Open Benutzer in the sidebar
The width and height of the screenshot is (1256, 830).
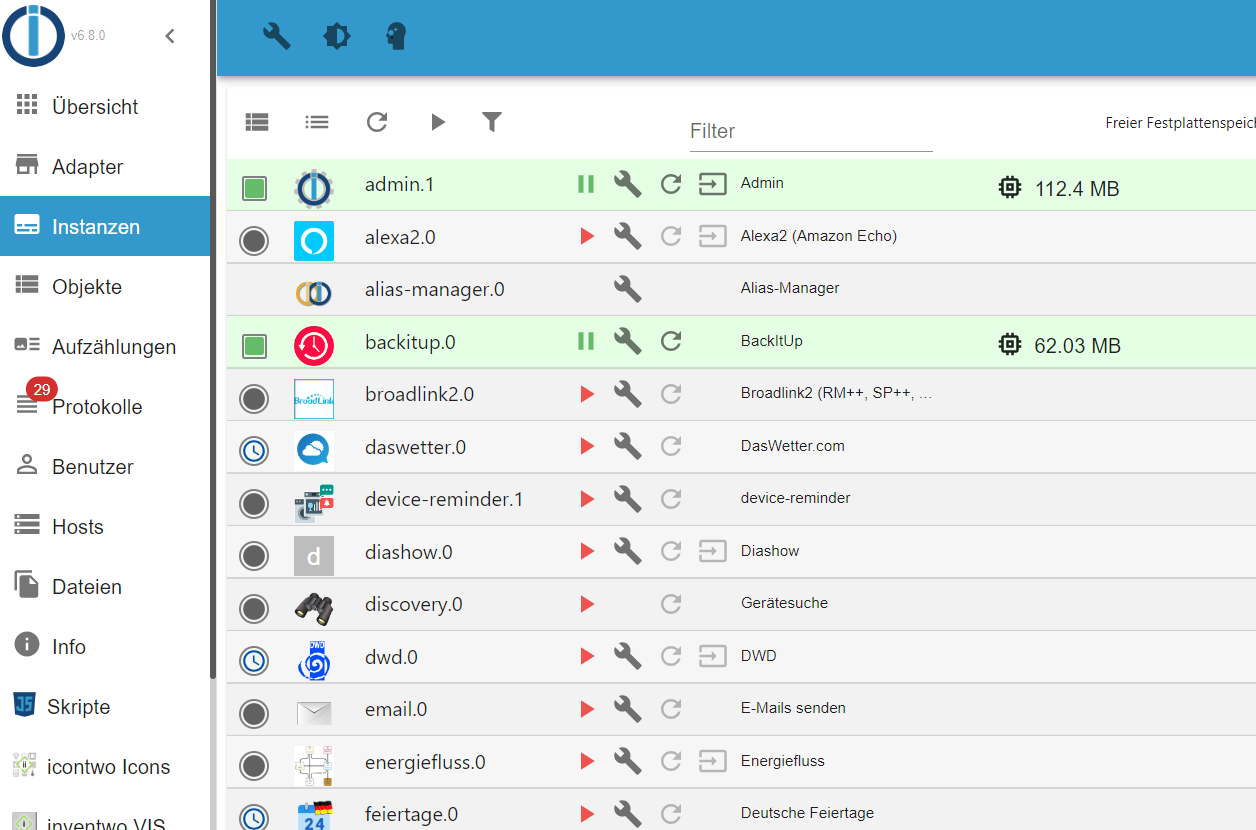point(105,467)
